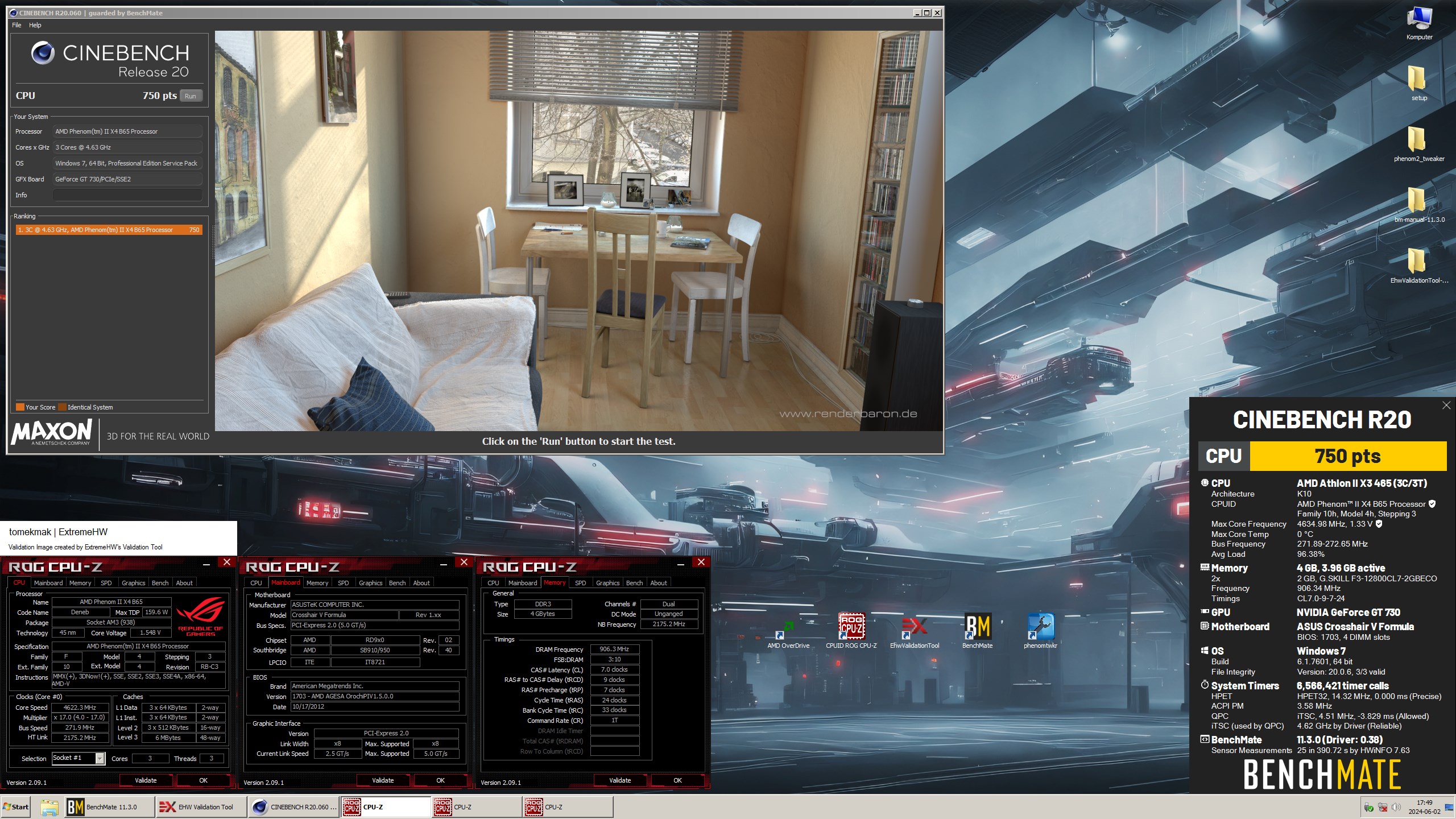Switch to Memory tab in first CPU-Z window
Viewport: 1456px width, 819px height.
(80, 583)
